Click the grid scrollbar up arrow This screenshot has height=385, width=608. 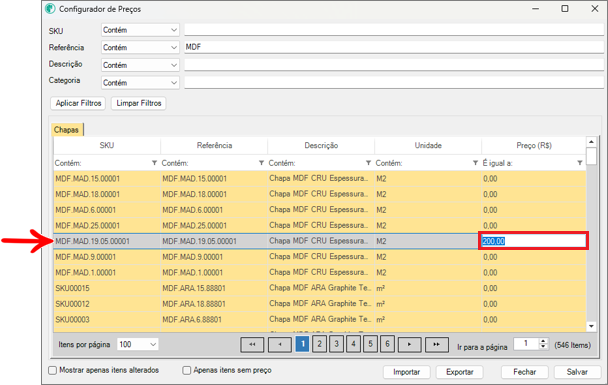[591, 142]
